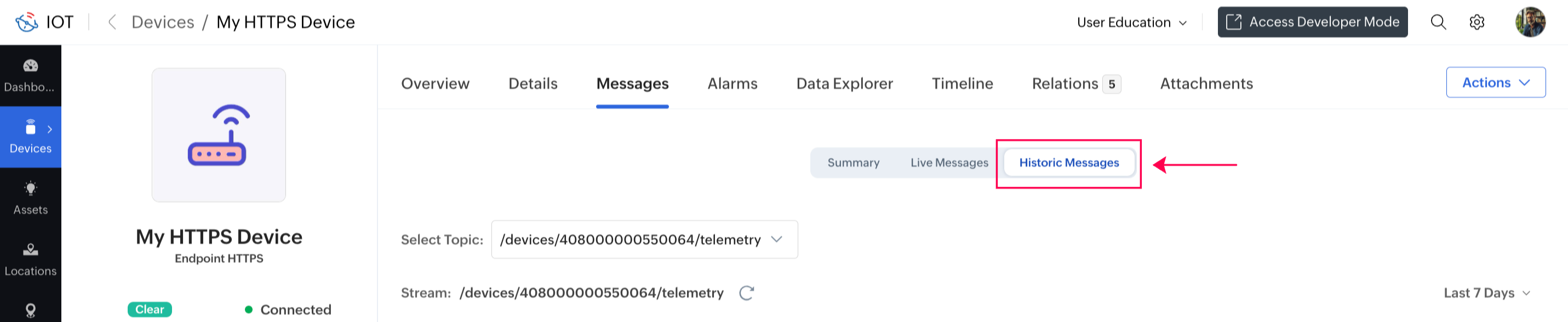Open the Actions dropdown menu

(x=1495, y=83)
